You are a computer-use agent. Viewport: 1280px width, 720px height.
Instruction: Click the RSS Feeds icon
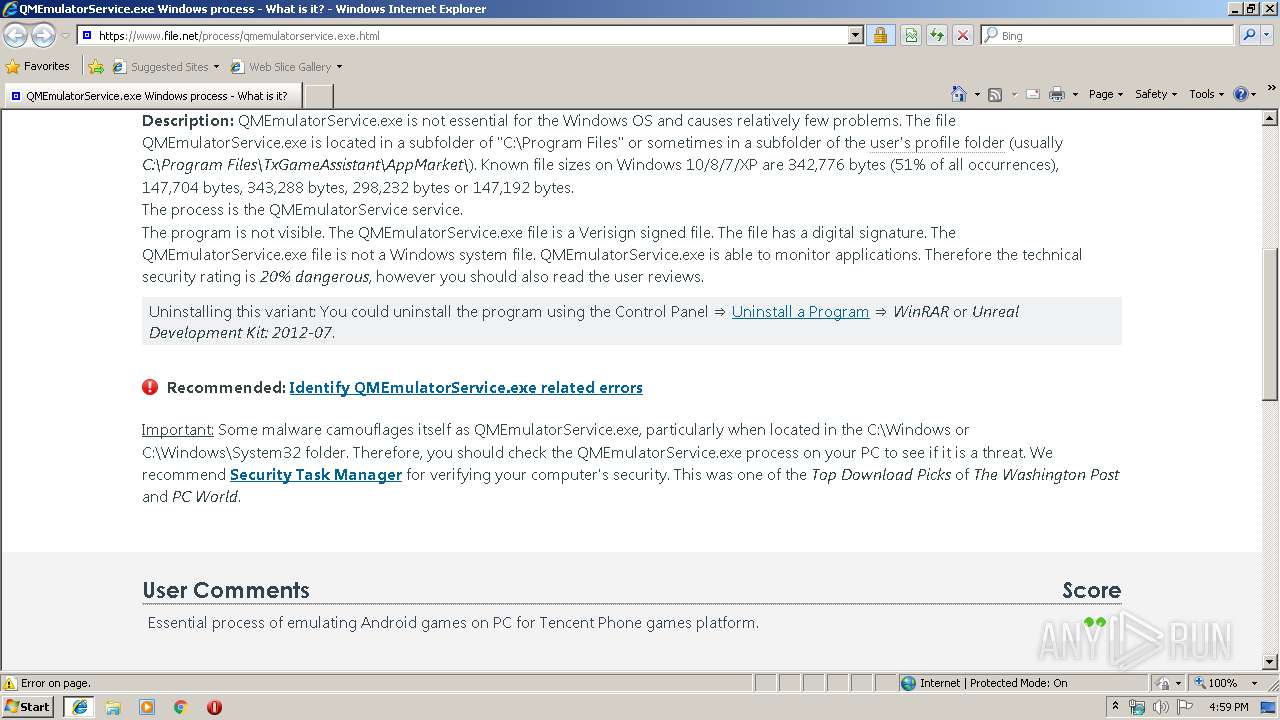[x=995, y=94]
